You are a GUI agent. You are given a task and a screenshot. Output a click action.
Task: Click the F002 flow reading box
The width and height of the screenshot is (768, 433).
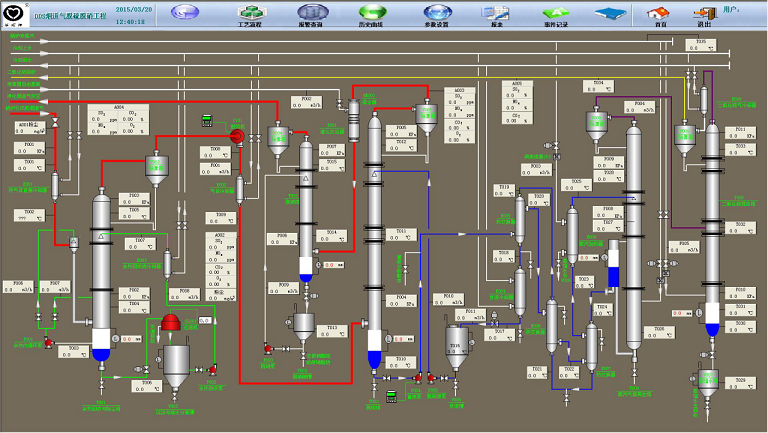click(x=314, y=102)
